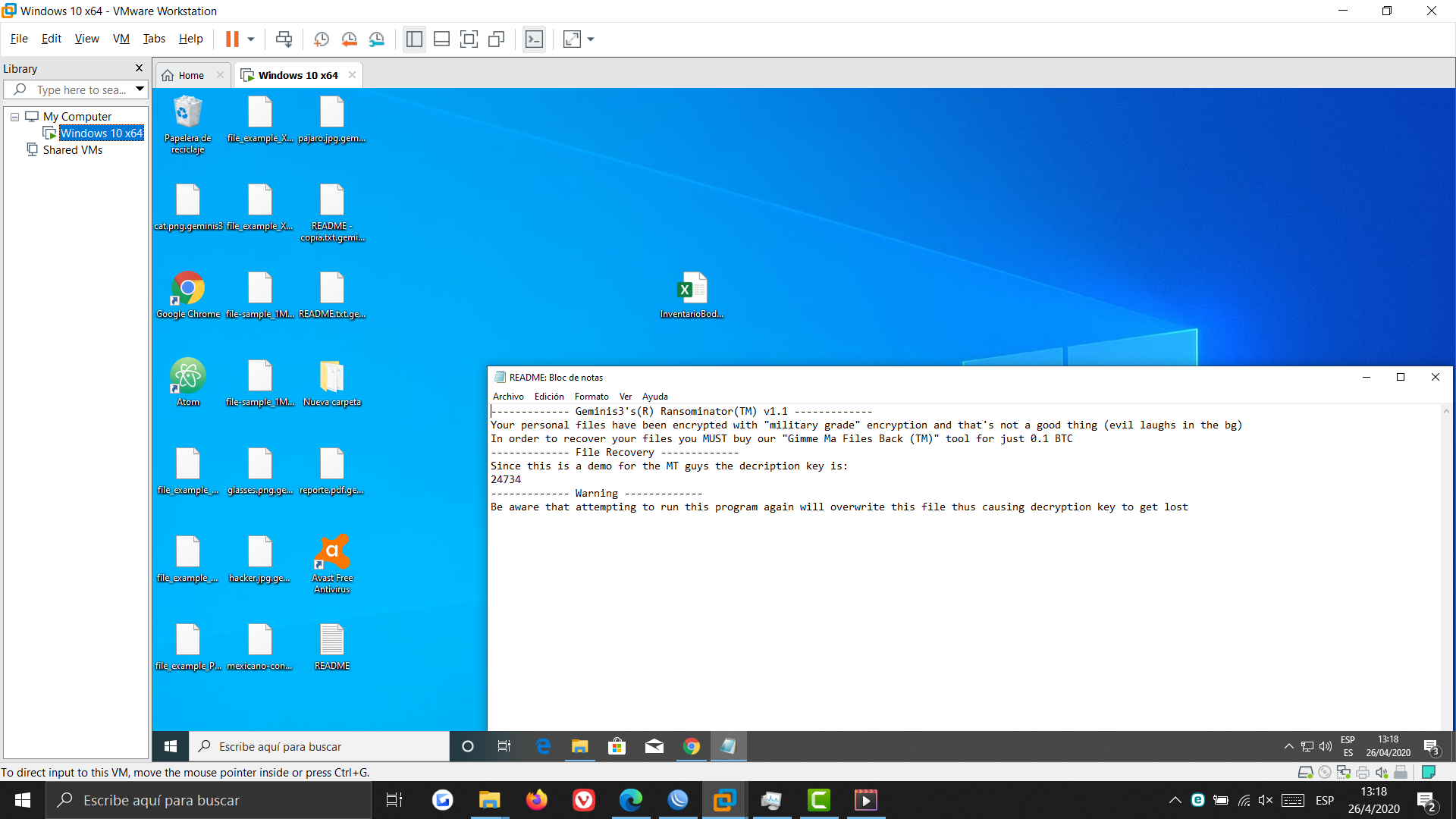Image resolution: width=1456 pixels, height=819 pixels.
Task: Open the power options dropdown arrow
Action: (251, 39)
